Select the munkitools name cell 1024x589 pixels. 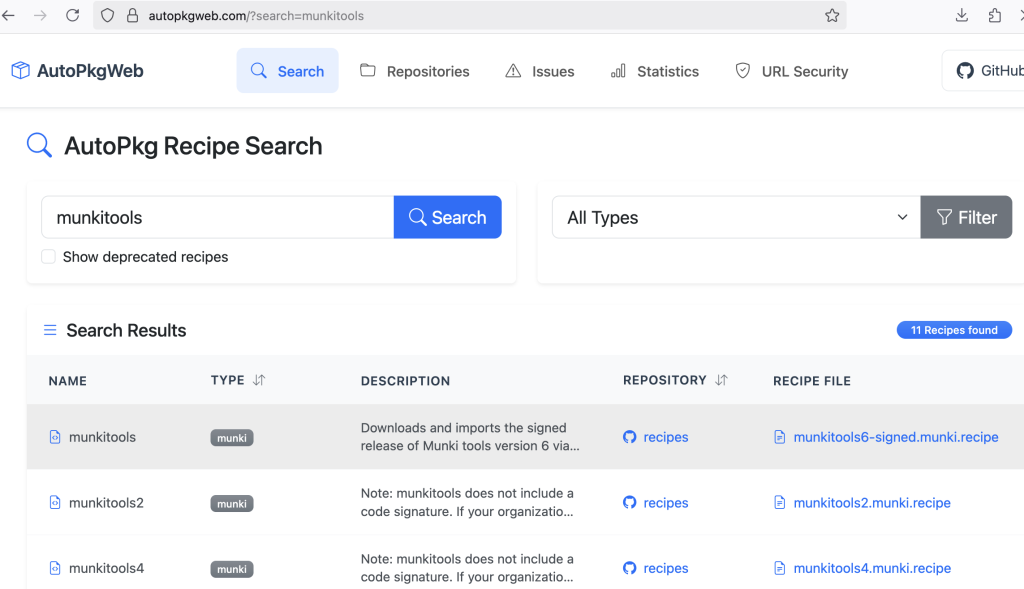(x=103, y=437)
